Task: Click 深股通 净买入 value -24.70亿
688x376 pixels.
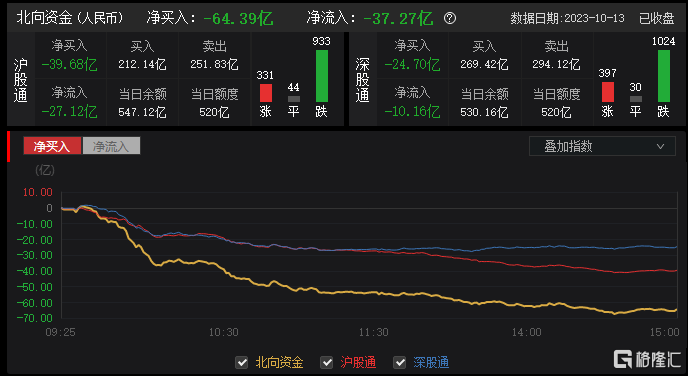Action: [412, 65]
